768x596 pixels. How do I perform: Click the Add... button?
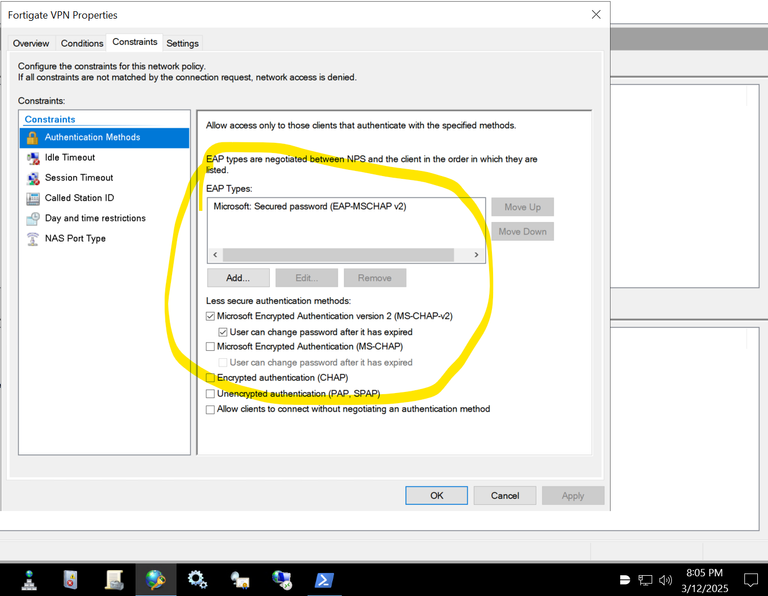(x=238, y=278)
